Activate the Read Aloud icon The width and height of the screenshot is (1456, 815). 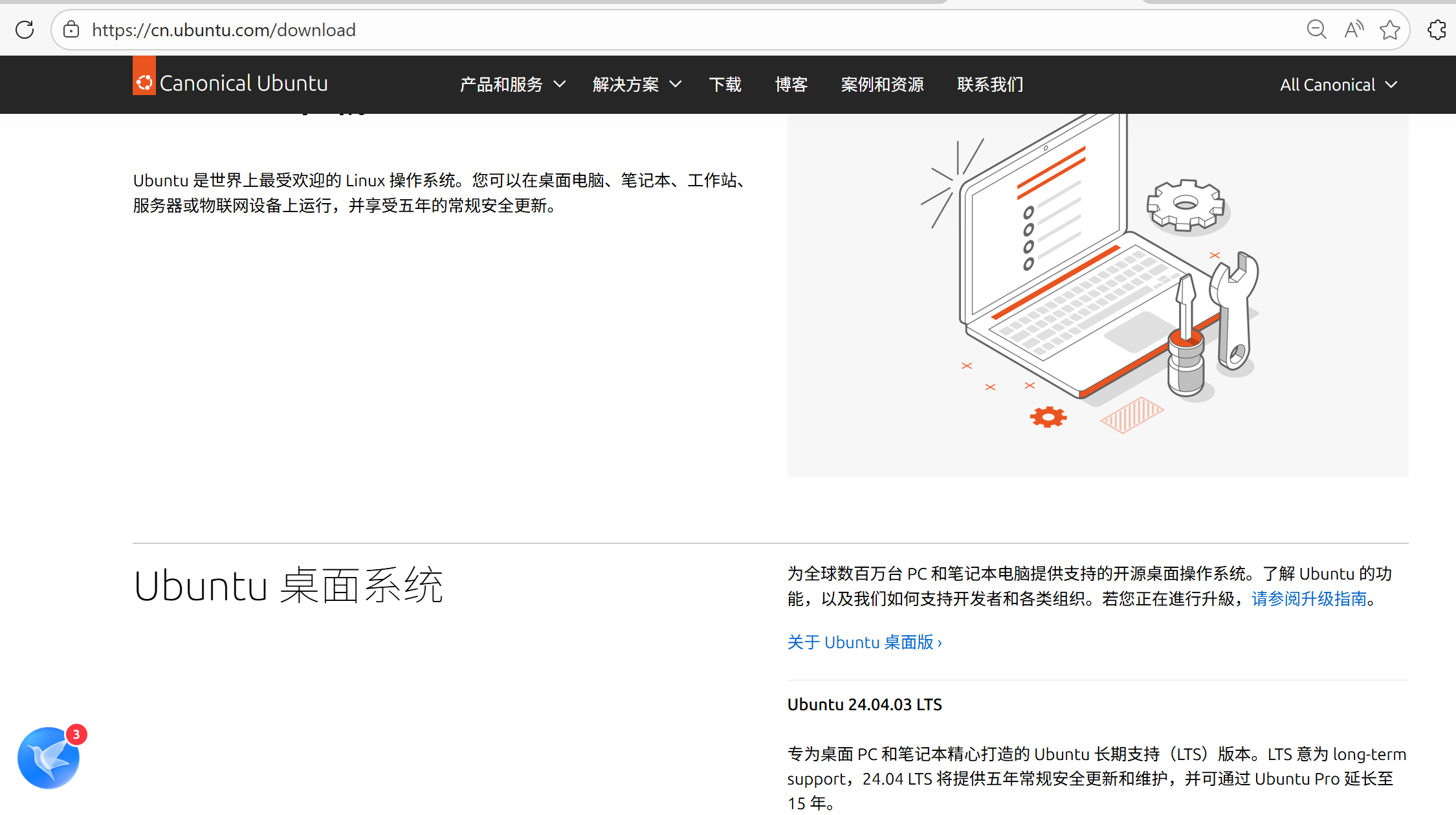click(x=1354, y=29)
